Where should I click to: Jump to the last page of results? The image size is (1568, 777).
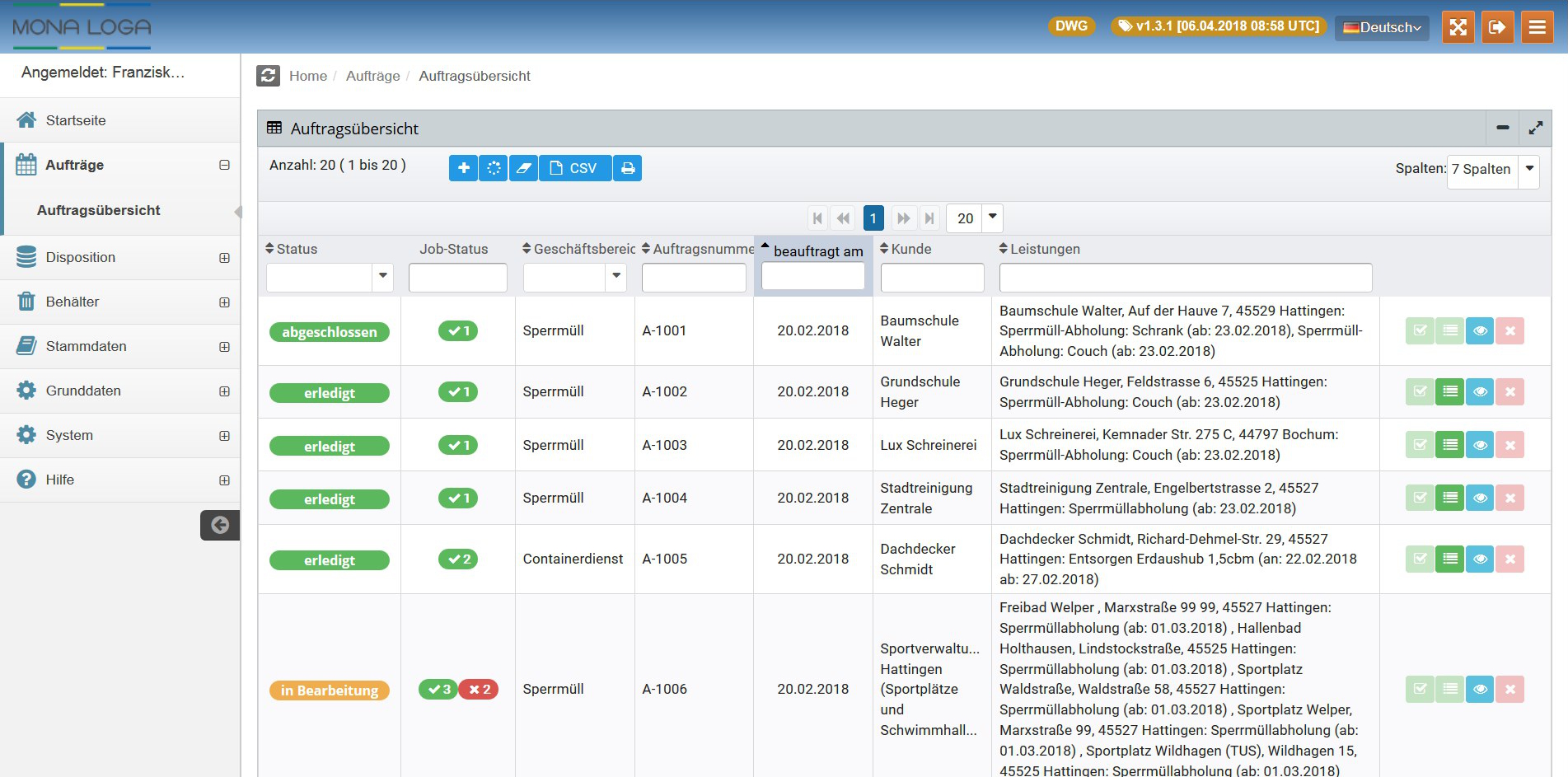tap(929, 218)
